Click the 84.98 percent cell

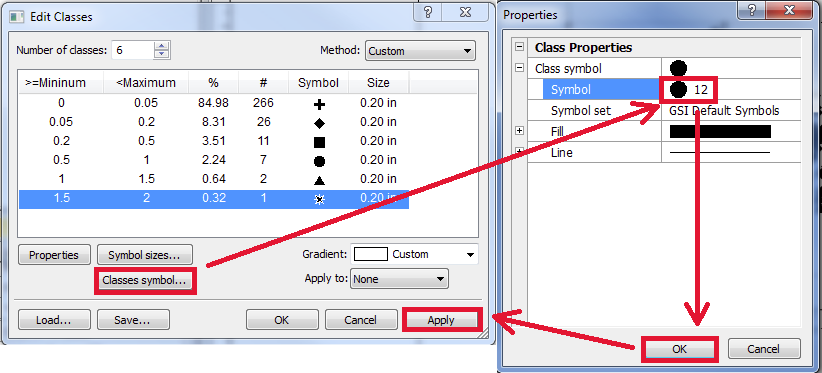click(x=213, y=103)
